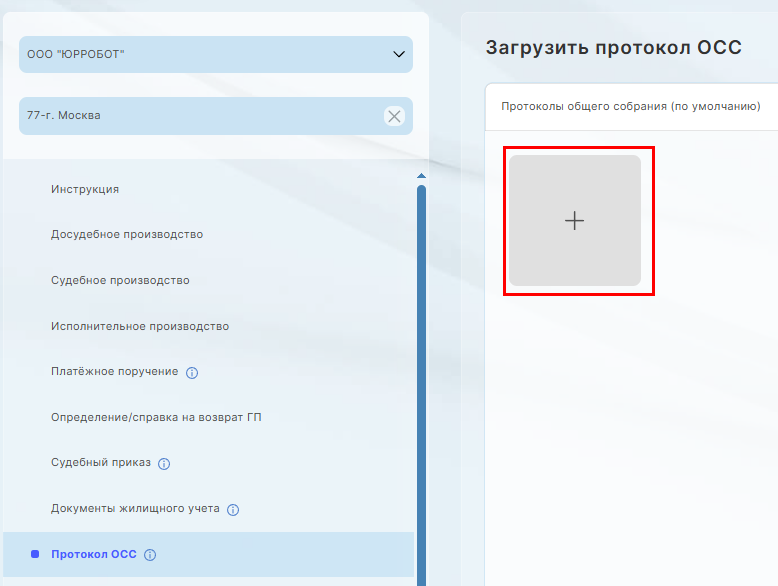Image resolution: width=778 pixels, height=586 pixels.
Task: Open the ООО "ЮРРОБОТ" company dropdown
Action: tap(215, 55)
